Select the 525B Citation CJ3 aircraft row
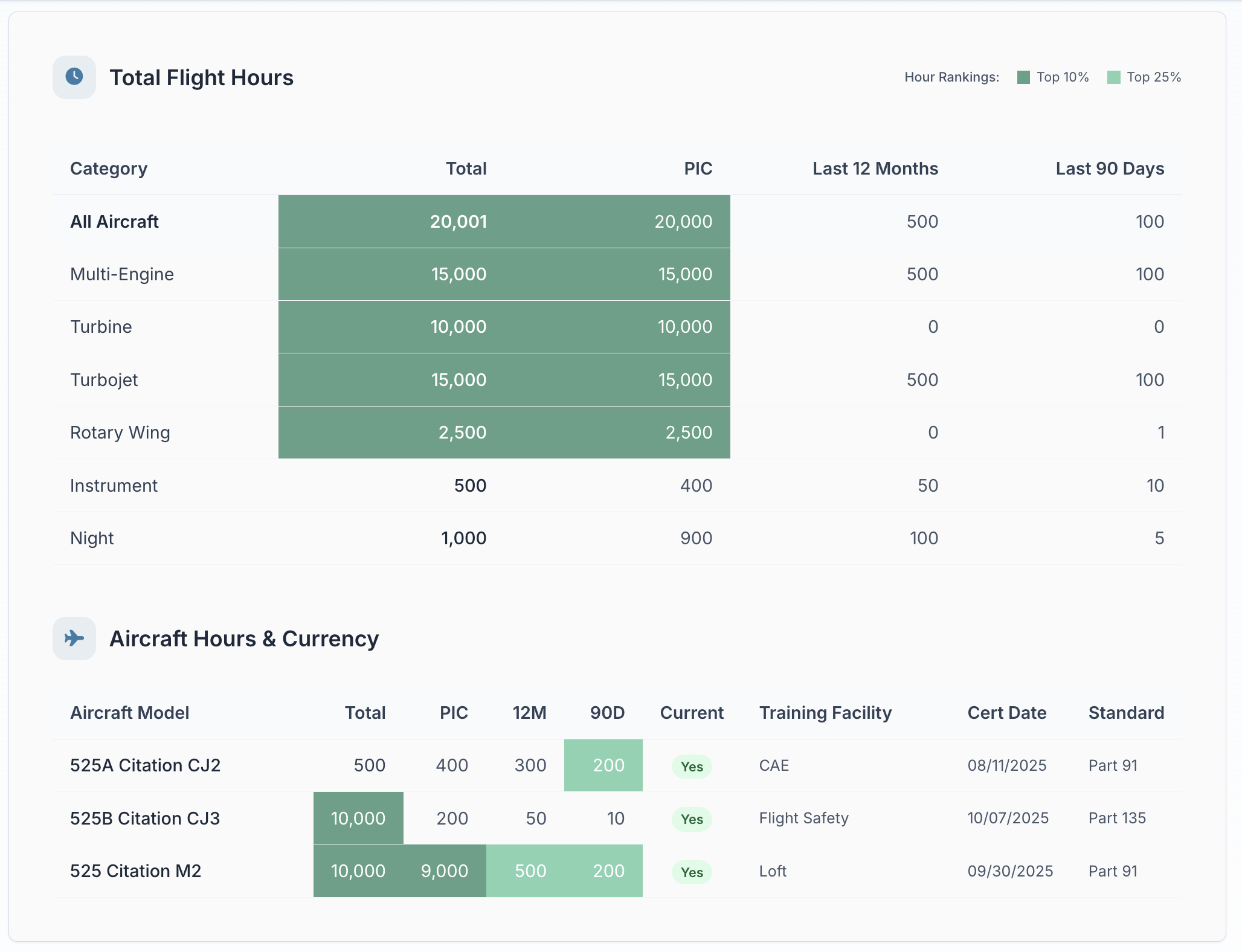Screen dimensions: 1242x952 (145, 819)
